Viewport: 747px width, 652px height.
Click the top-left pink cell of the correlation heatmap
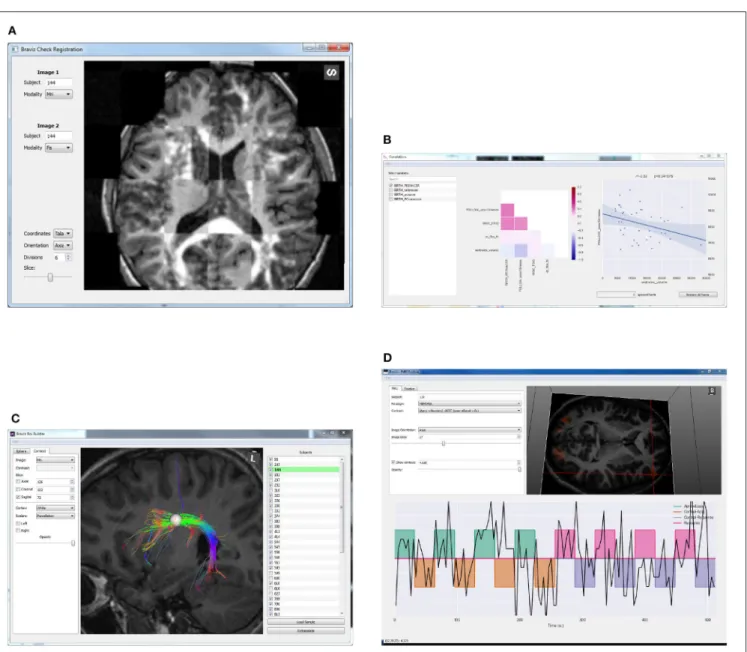coord(507,210)
